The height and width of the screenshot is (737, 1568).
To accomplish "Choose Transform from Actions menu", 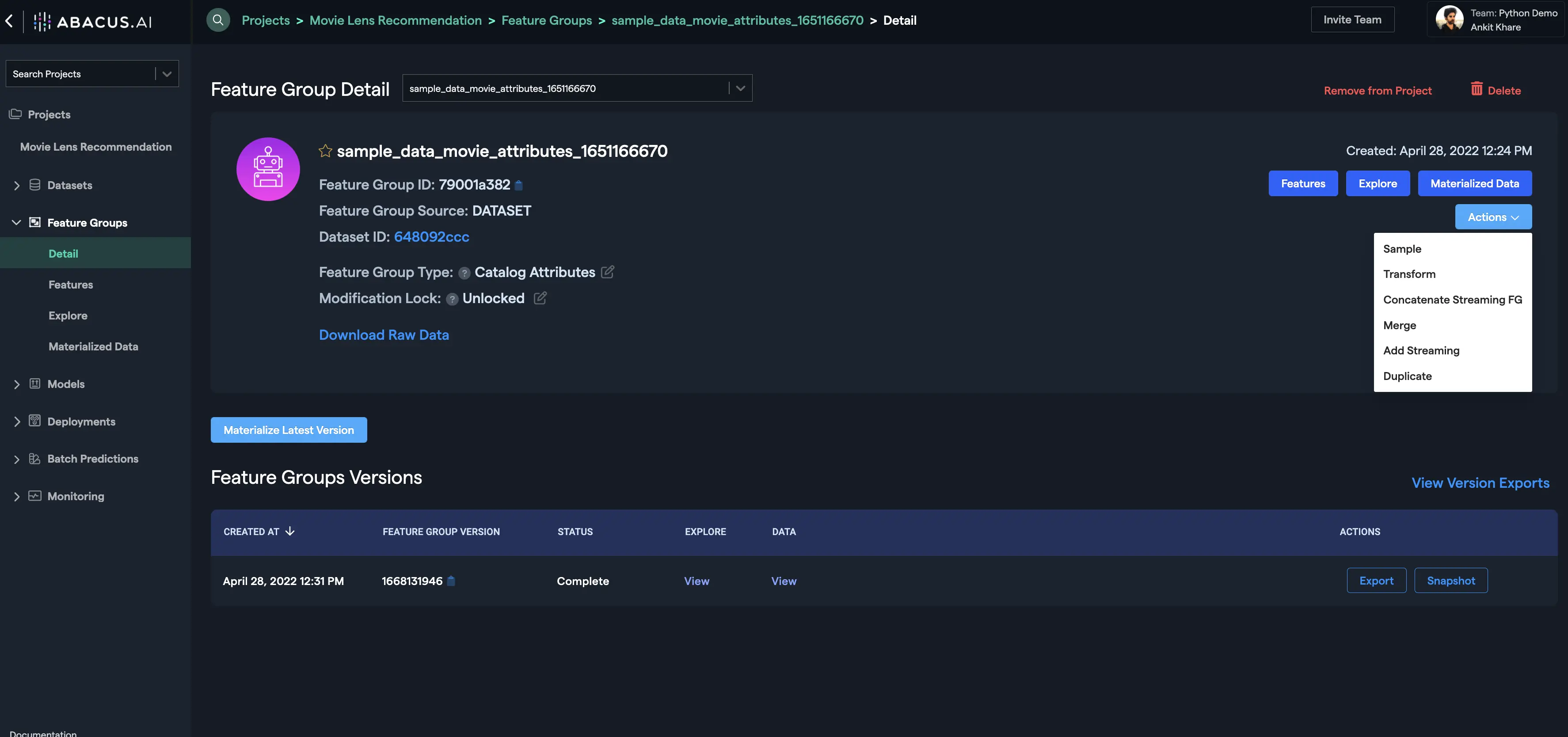I will tap(1409, 274).
